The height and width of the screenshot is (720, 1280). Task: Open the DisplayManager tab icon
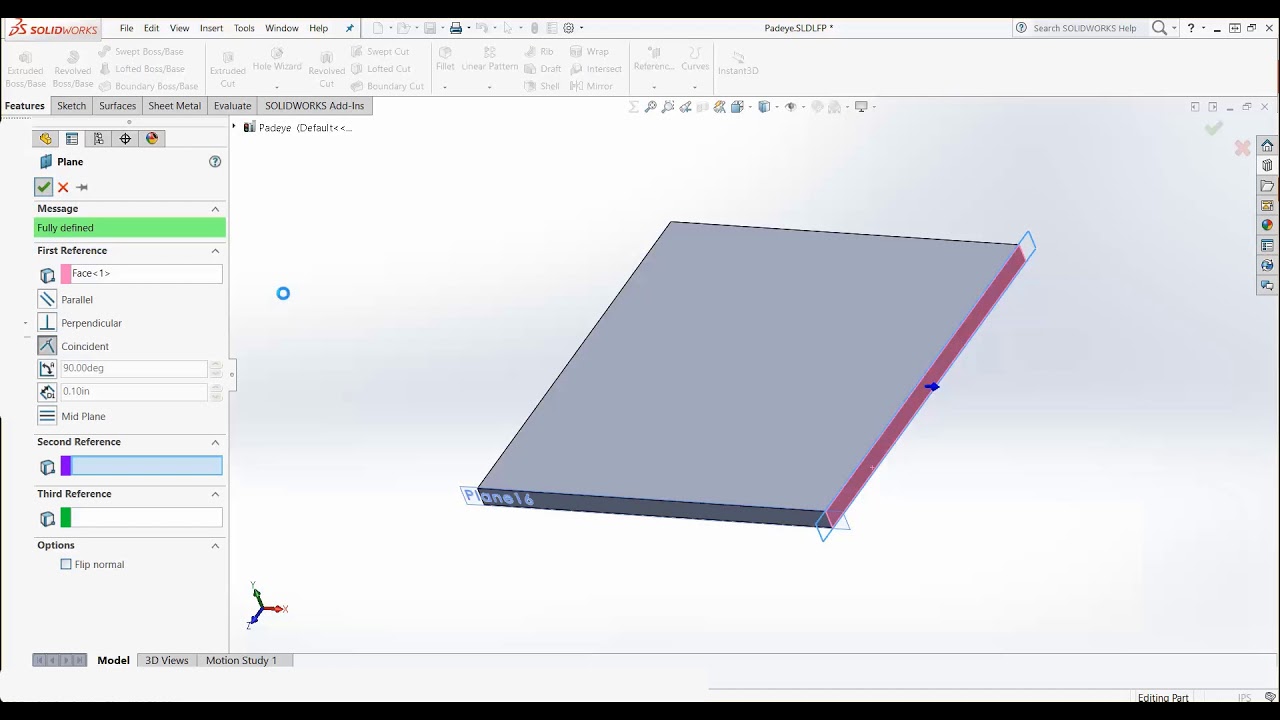pyautogui.click(x=152, y=139)
